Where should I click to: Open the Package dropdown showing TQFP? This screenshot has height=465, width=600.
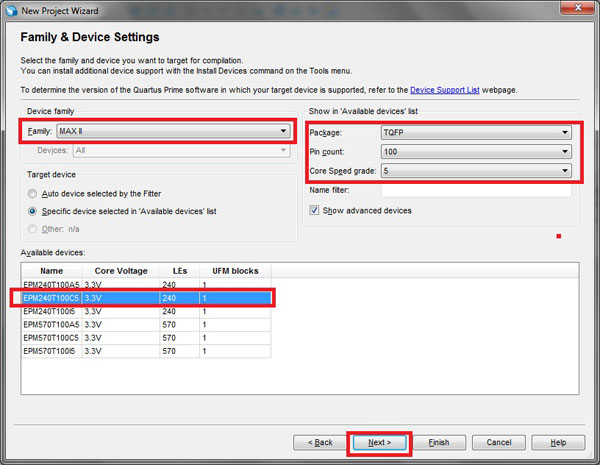point(476,132)
